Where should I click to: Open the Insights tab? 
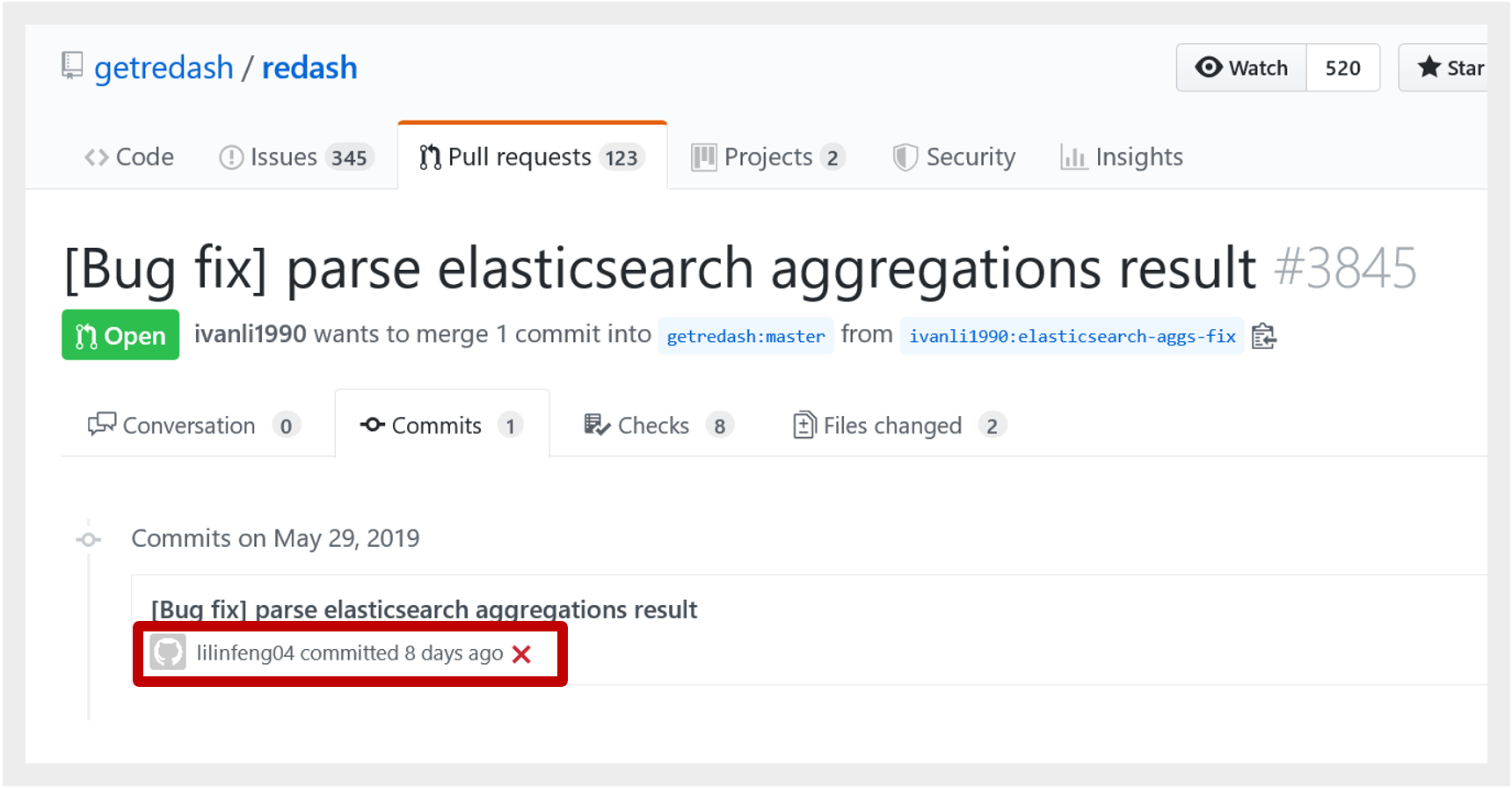1122,157
